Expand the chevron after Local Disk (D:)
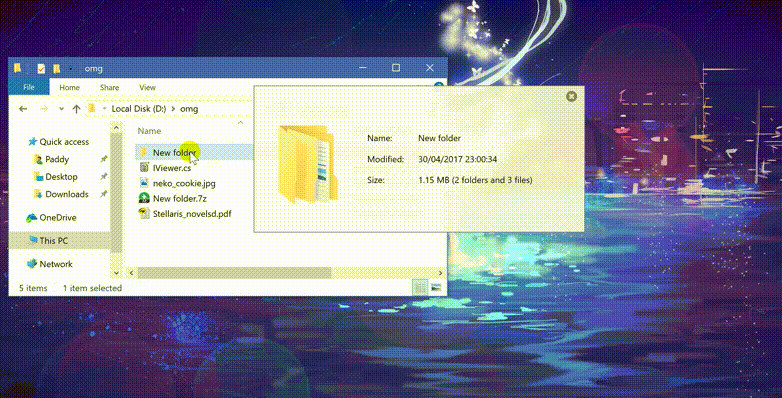782x398 pixels. (173, 109)
